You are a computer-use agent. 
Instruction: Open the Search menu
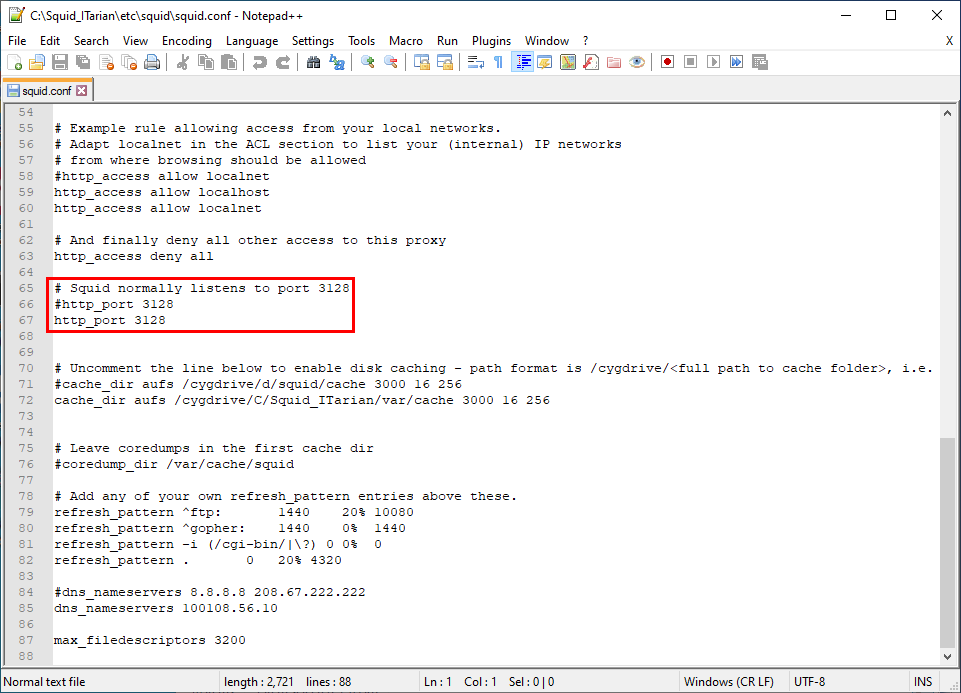[91, 40]
